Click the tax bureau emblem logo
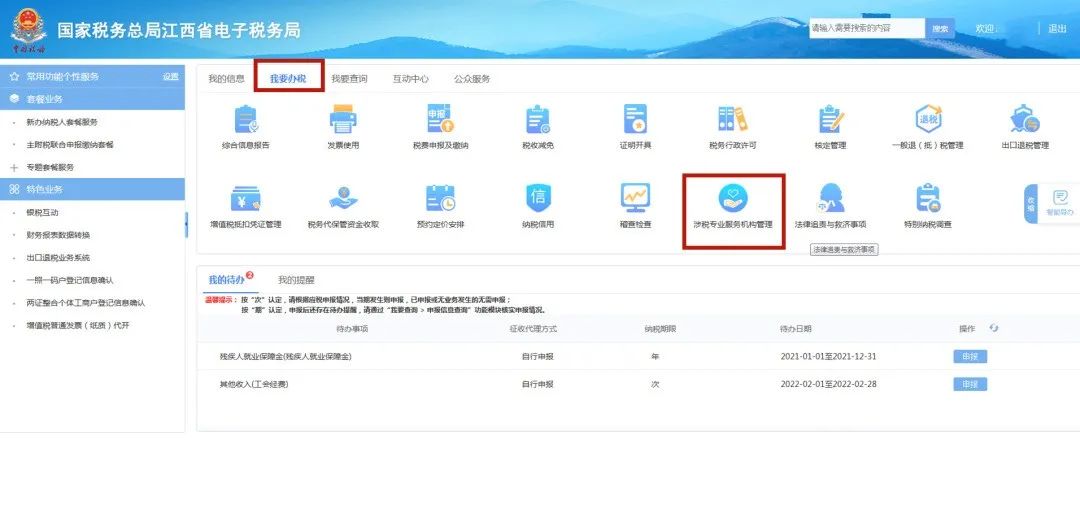 click(x=28, y=31)
